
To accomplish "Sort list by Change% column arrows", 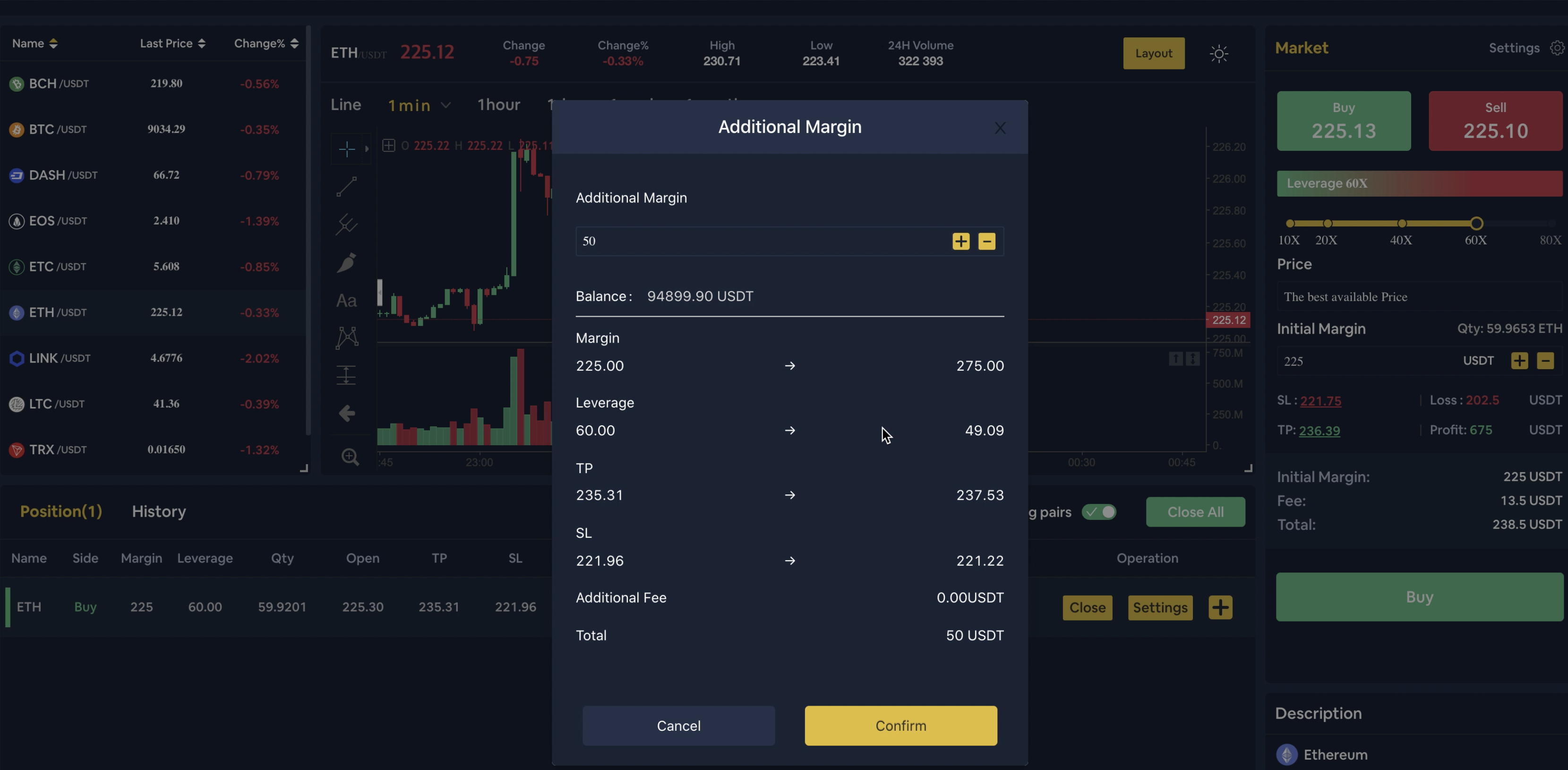I will click(295, 43).
